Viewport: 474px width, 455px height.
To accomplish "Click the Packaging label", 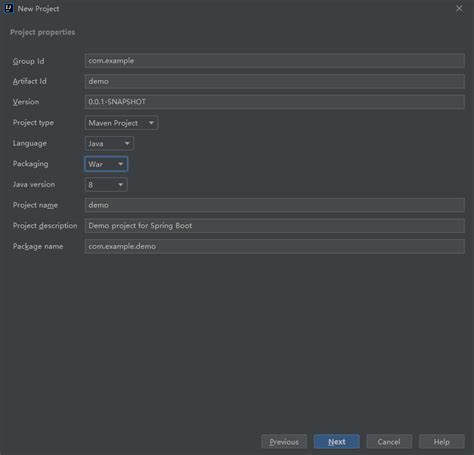I will tap(30, 164).
